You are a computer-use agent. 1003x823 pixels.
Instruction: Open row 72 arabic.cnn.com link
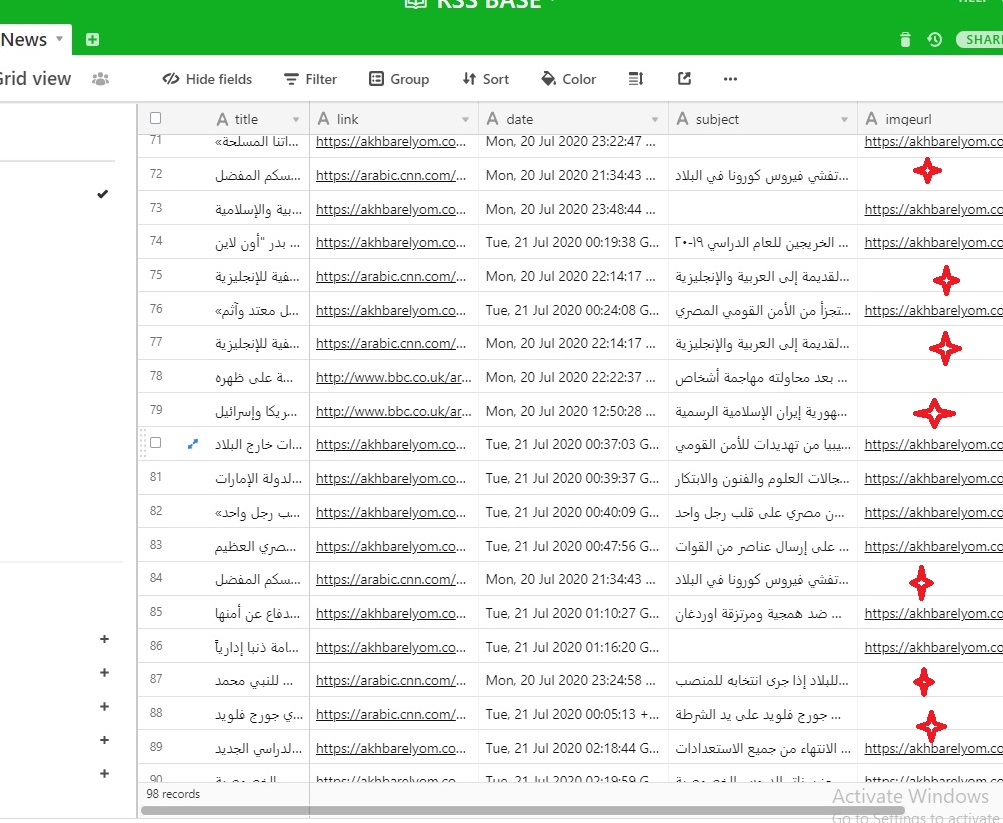391,175
